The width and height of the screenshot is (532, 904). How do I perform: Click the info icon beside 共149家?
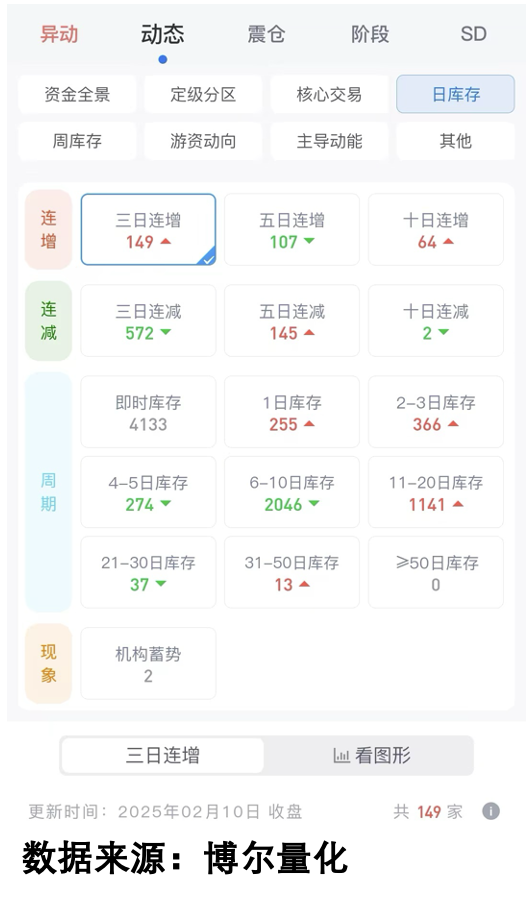[x=491, y=811]
